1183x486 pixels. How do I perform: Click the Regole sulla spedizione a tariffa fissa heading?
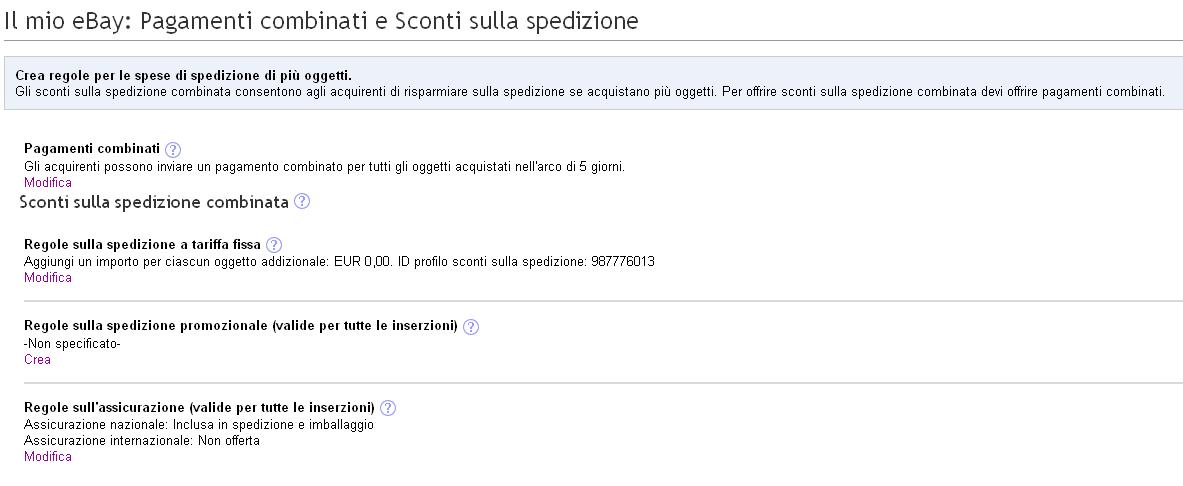coord(142,245)
